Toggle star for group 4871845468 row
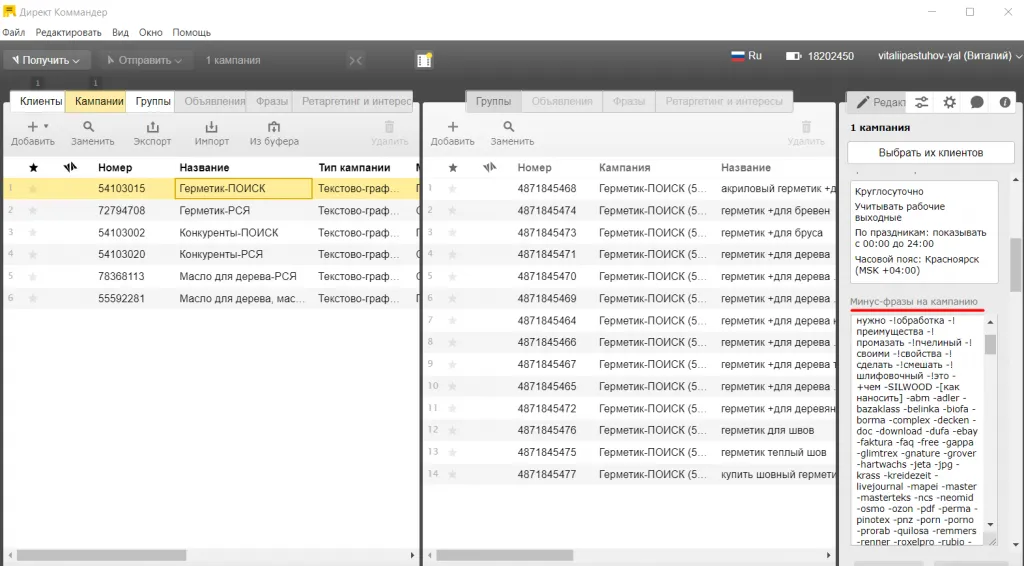Screen dimensions: 1024x566 [x=453, y=189]
